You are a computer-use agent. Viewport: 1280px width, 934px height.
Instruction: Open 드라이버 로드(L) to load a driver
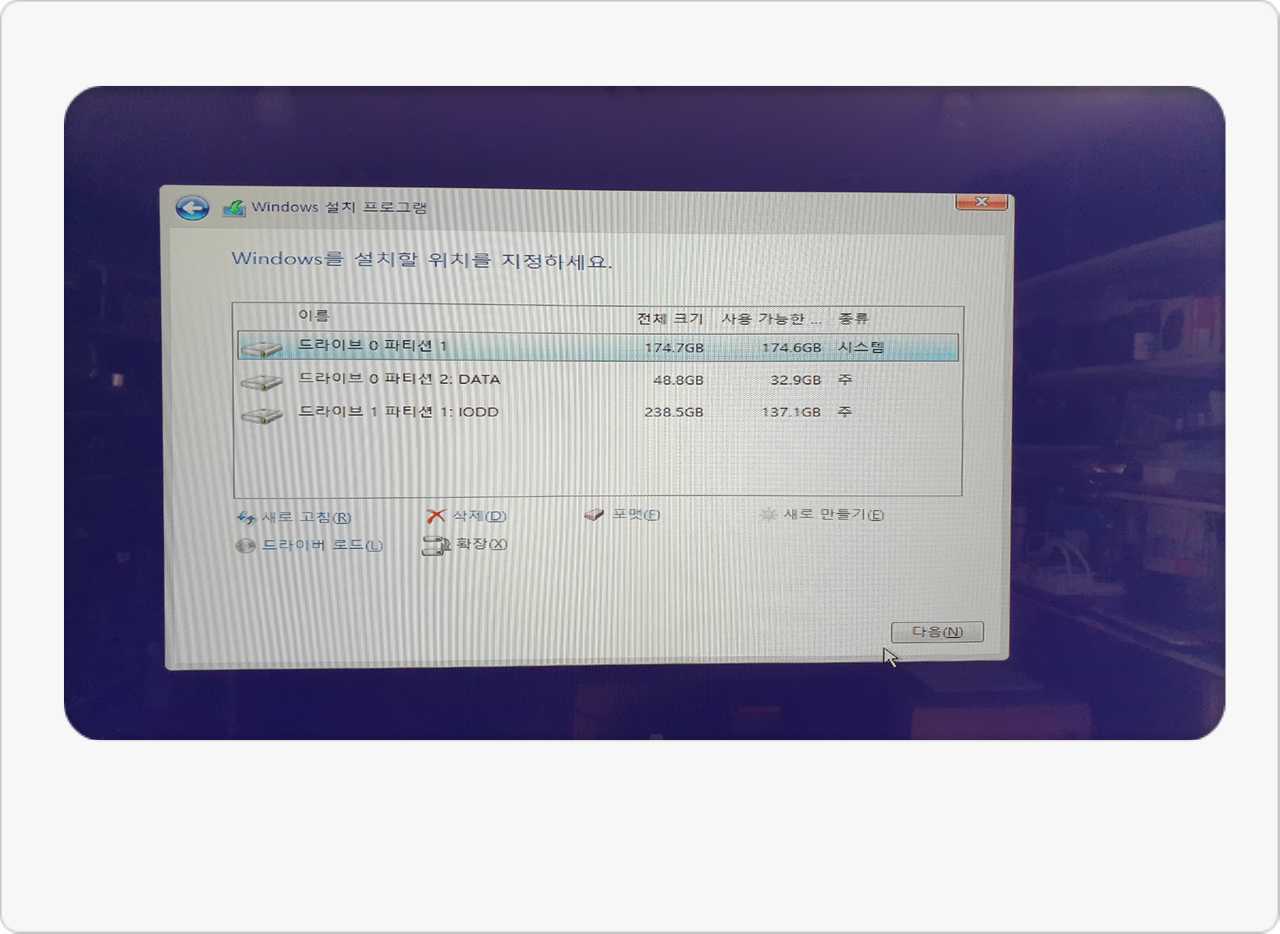pos(322,546)
